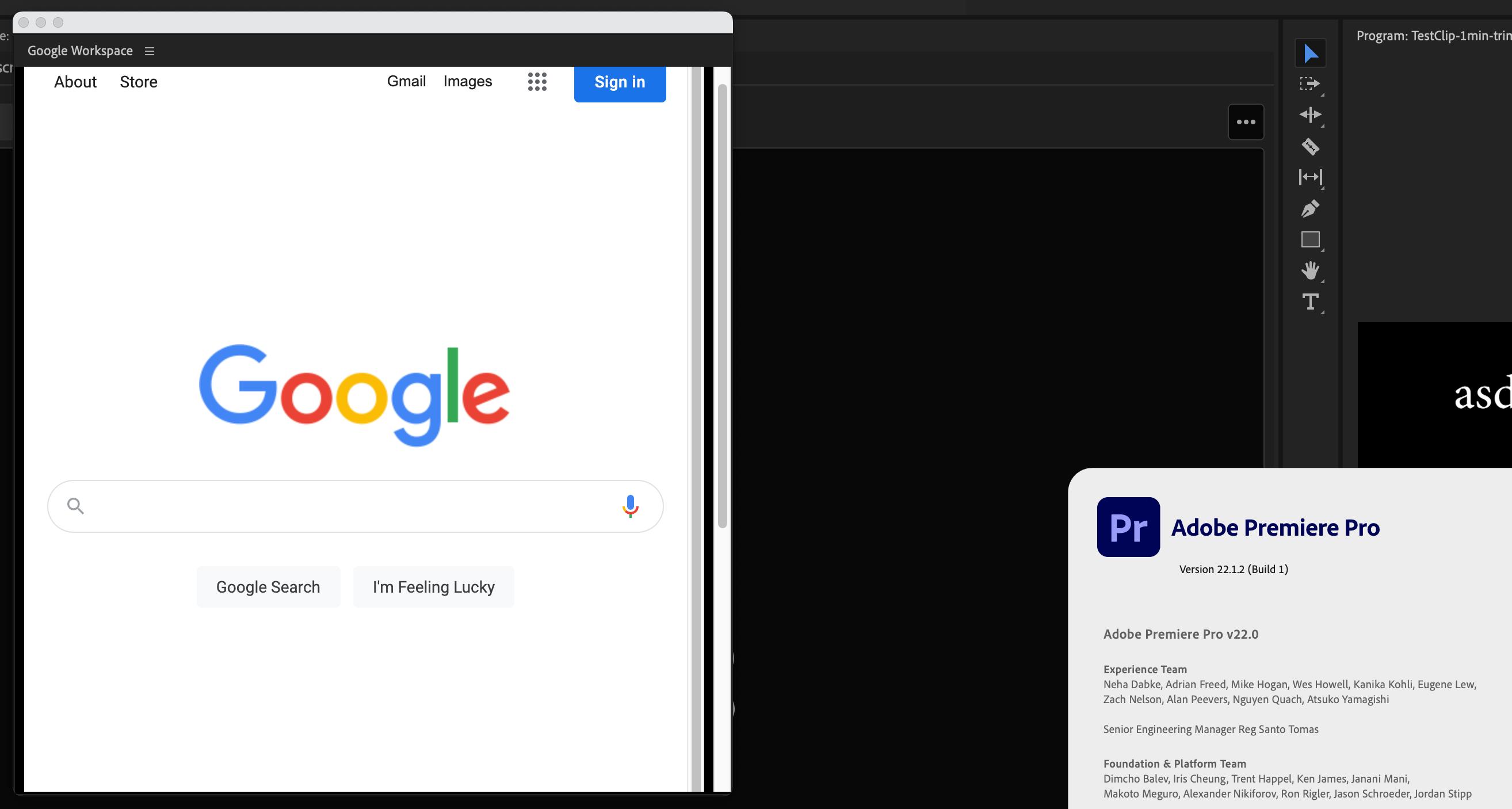Open the Google apps grid

(x=536, y=82)
